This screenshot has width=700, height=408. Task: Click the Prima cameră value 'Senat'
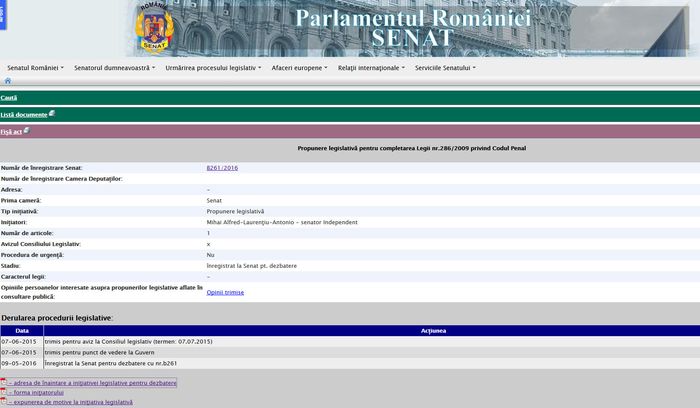214,200
